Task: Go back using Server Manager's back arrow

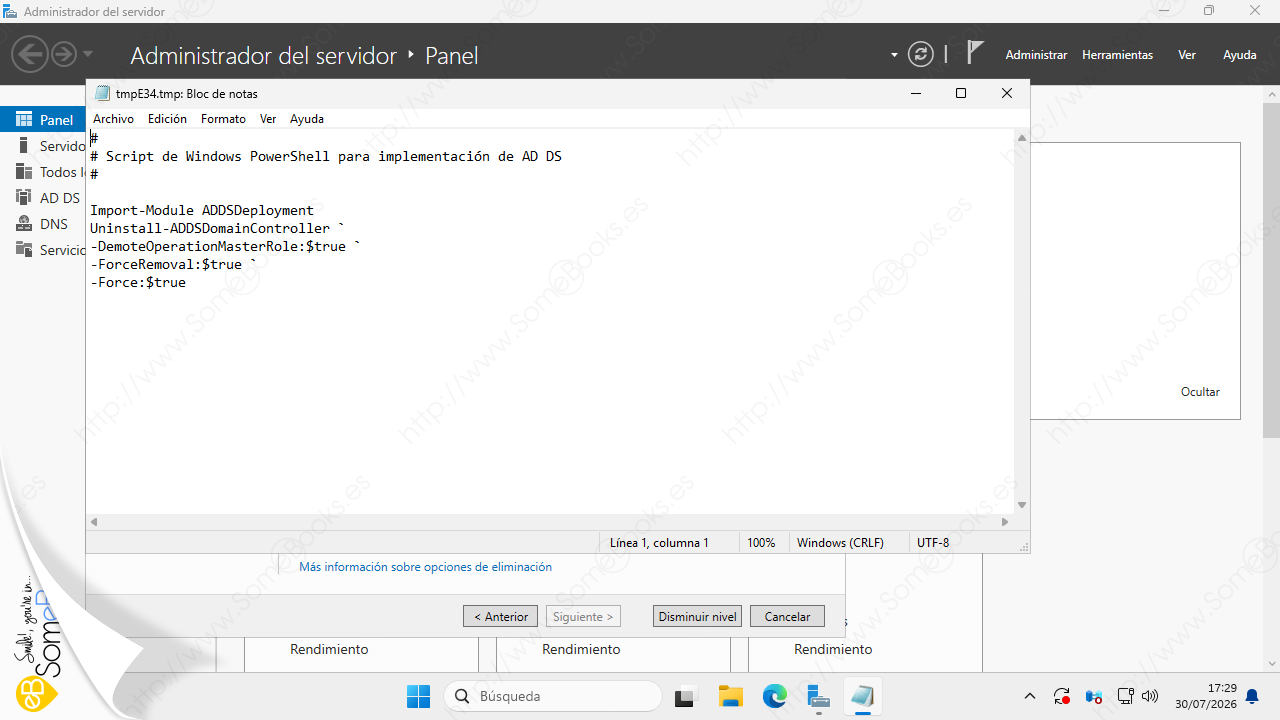Action: (30, 54)
